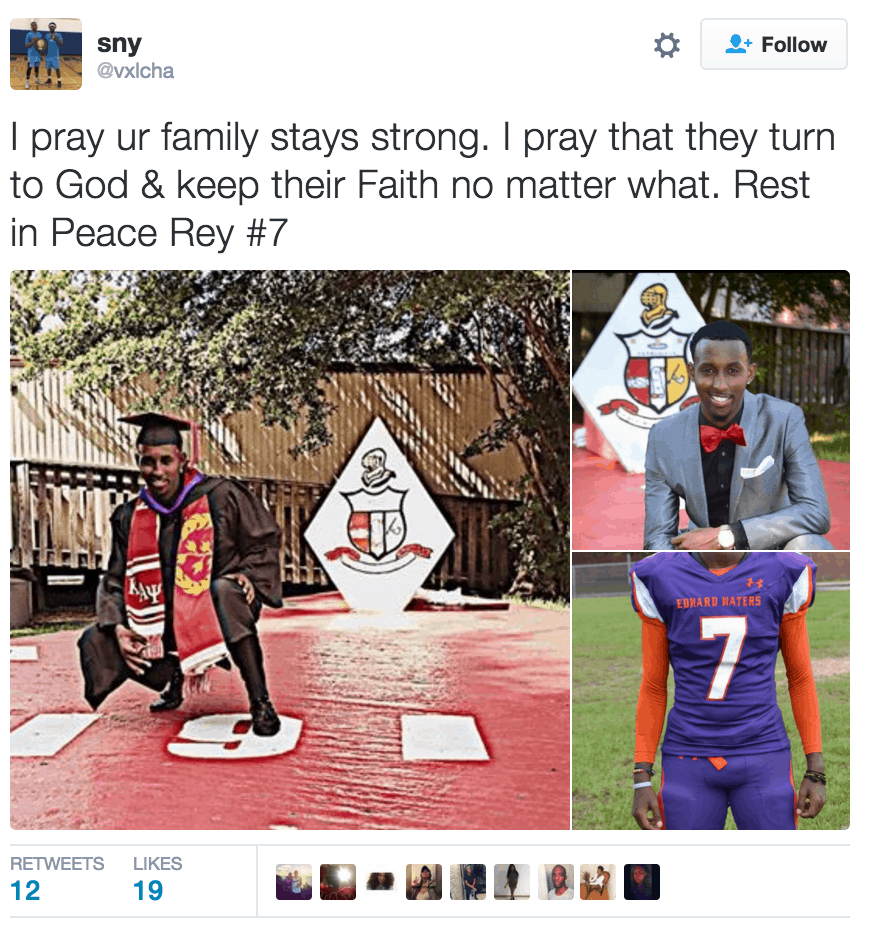874x936 pixels.
Task: Open the first liker avatar
Action: (x=294, y=882)
